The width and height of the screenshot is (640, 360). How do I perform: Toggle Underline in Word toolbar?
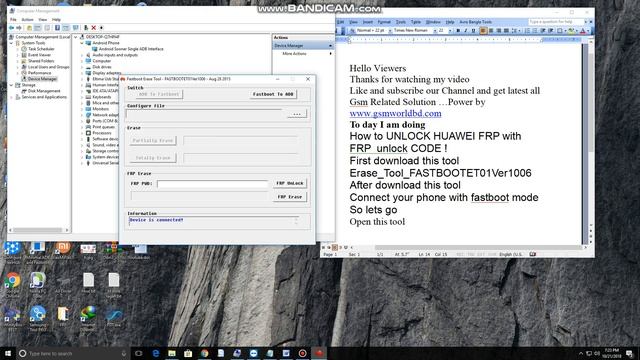473,31
